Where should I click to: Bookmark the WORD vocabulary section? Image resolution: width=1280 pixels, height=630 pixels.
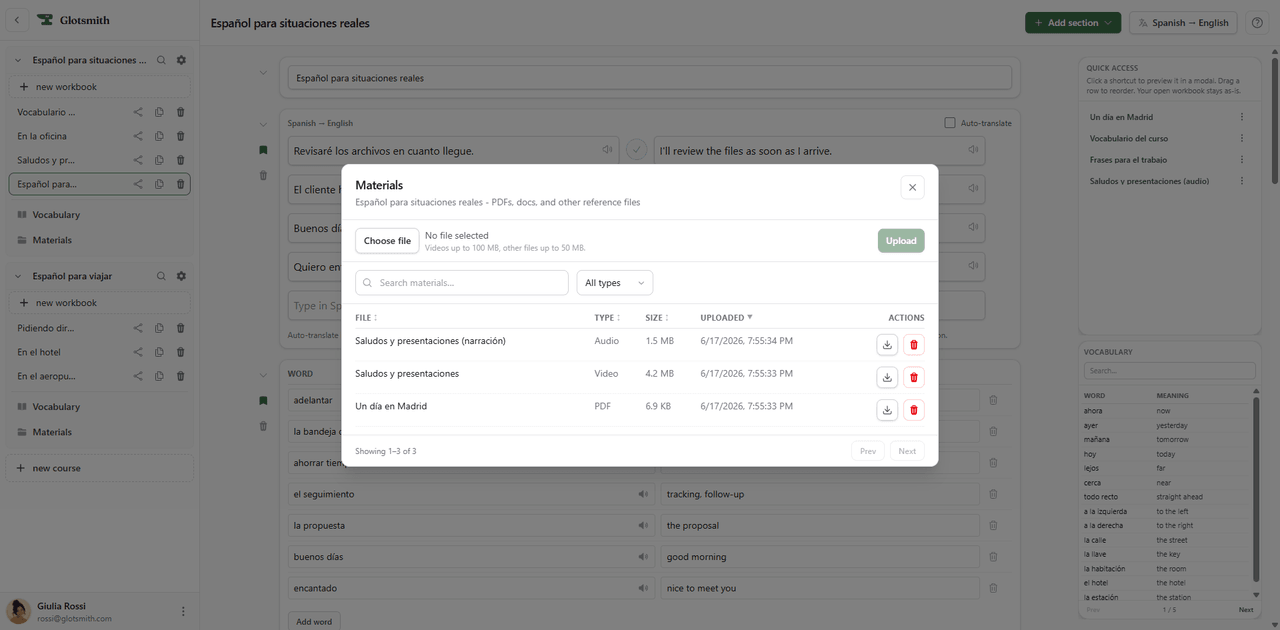point(263,400)
